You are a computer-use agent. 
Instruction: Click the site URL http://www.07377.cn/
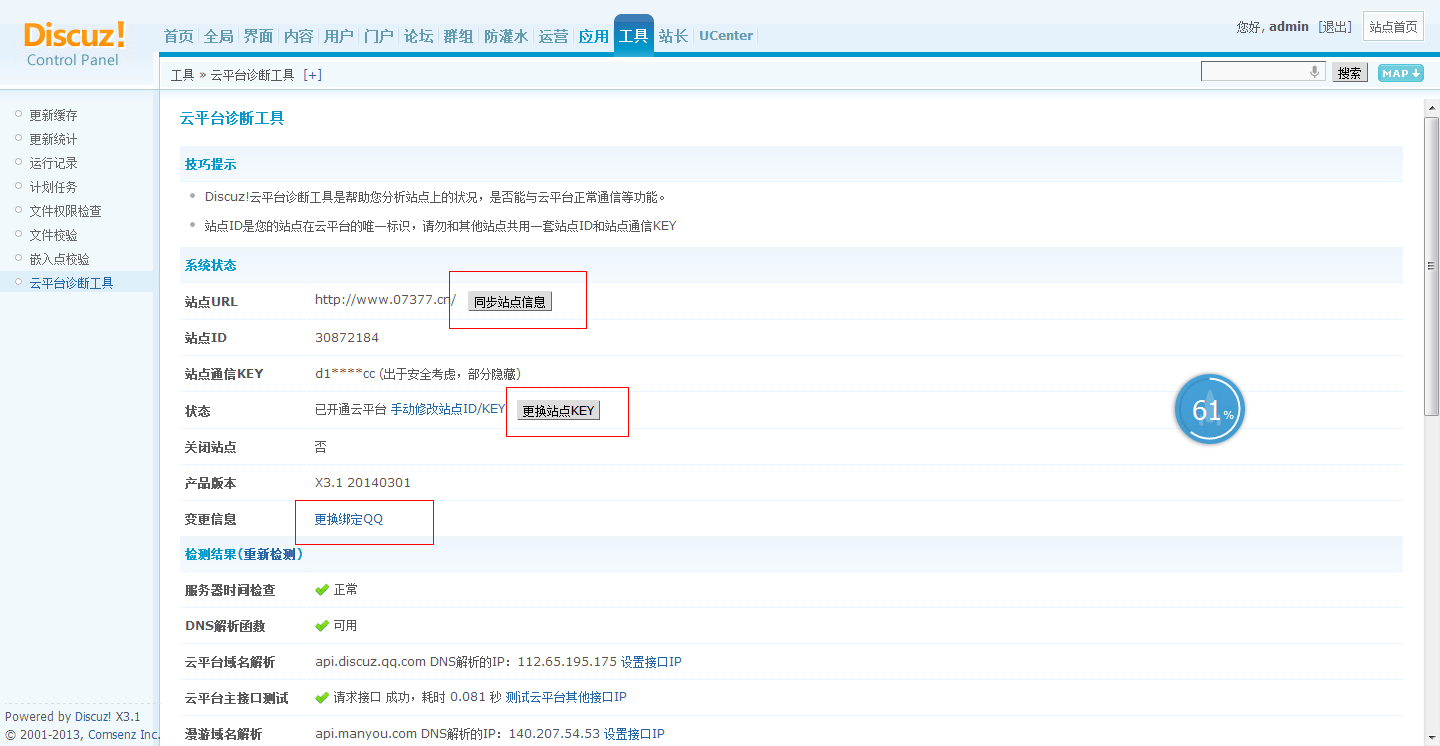[385, 299]
